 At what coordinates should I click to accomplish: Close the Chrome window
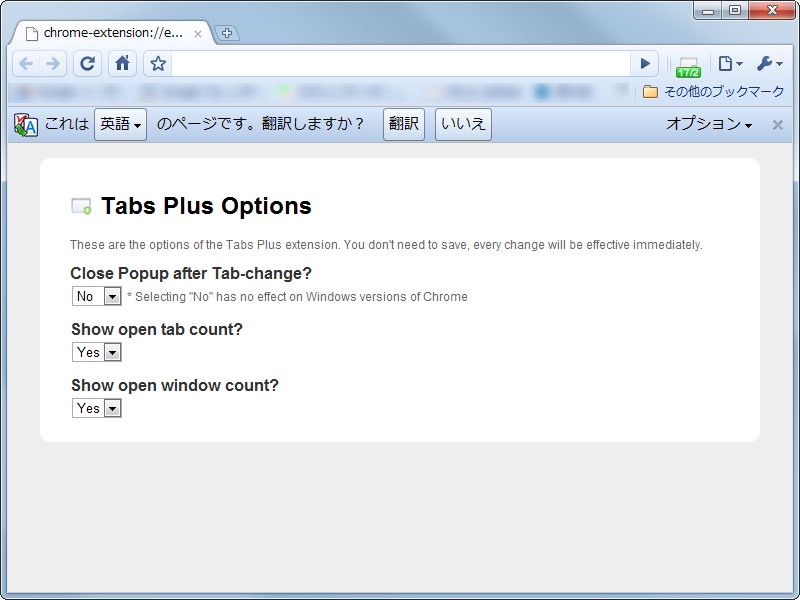(x=772, y=10)
